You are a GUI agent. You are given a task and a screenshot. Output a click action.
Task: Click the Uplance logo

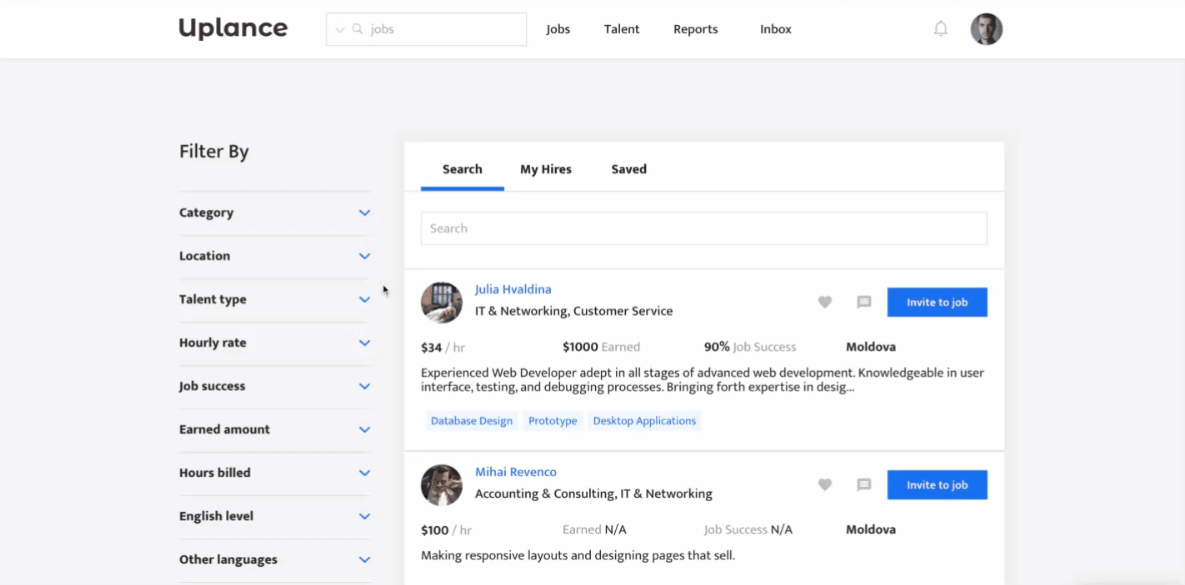click(x=233, y=28)
